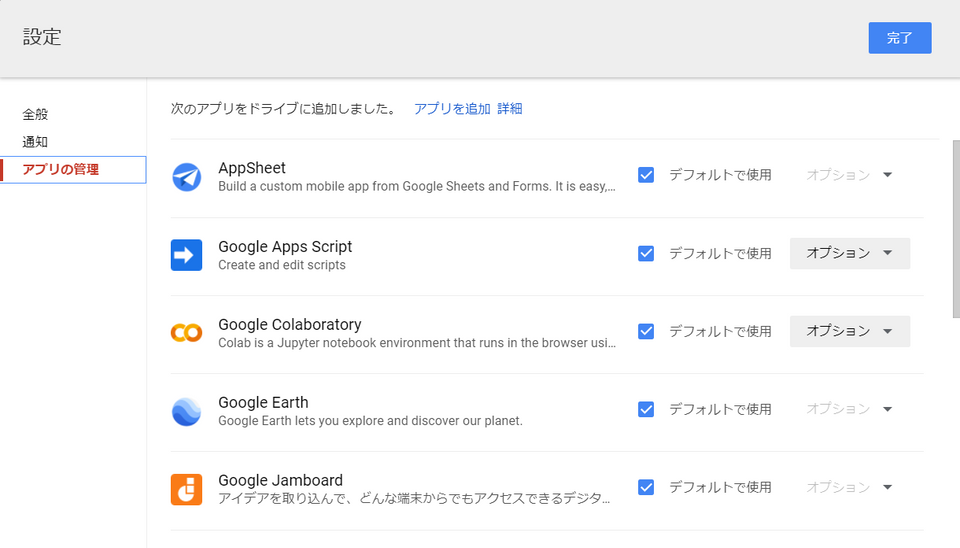Viewport: 960px width, 548px height.
Task: Open the アプリを追加 link
Action: (452, 109)
